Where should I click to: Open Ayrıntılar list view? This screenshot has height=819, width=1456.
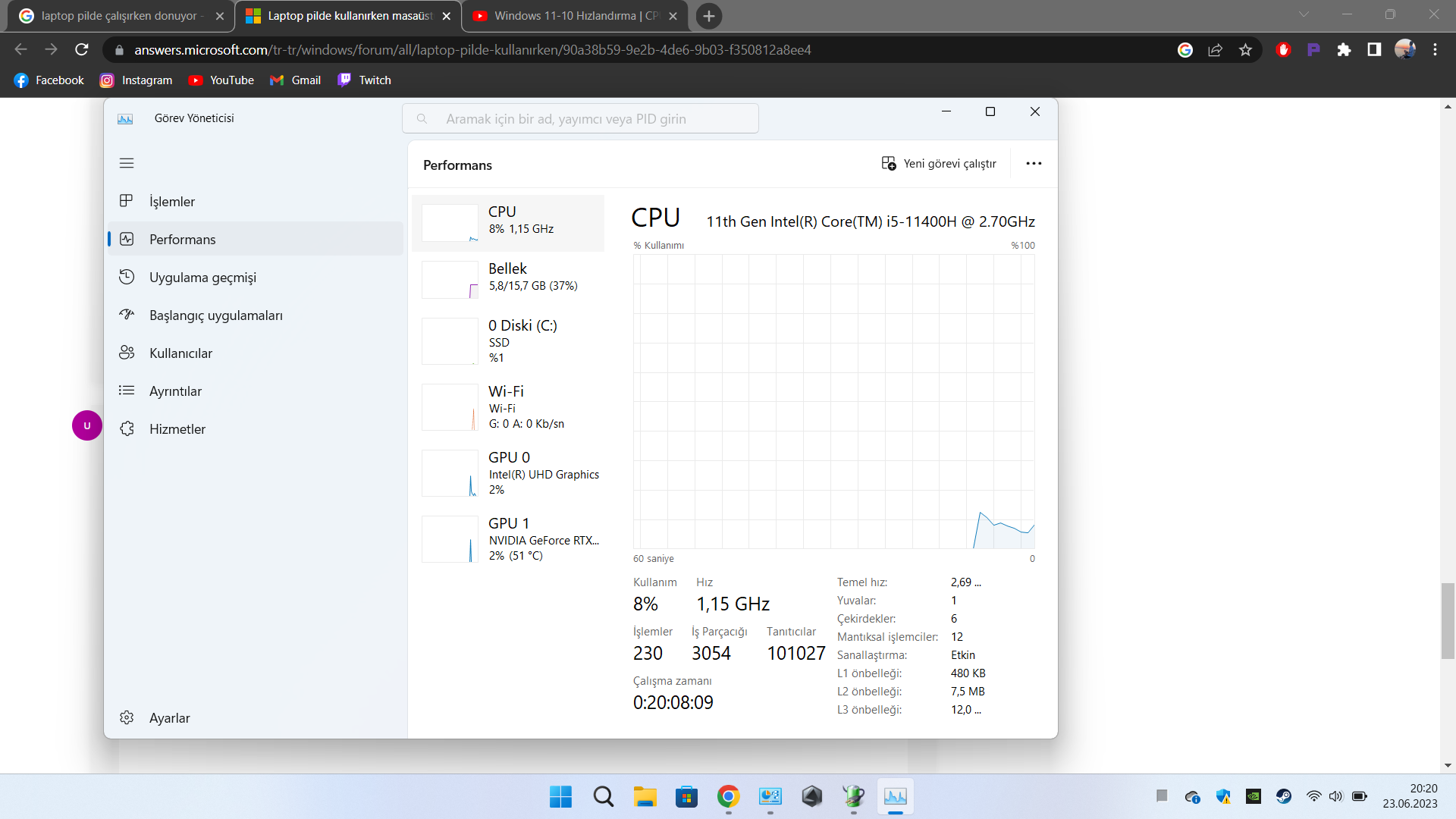[175, 391]
